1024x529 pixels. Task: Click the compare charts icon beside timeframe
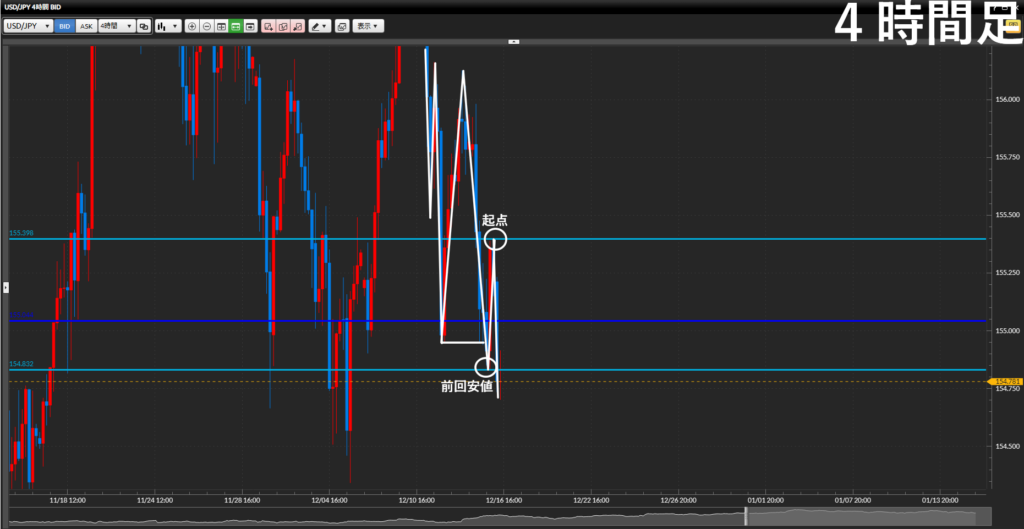[x=143, y=25]
